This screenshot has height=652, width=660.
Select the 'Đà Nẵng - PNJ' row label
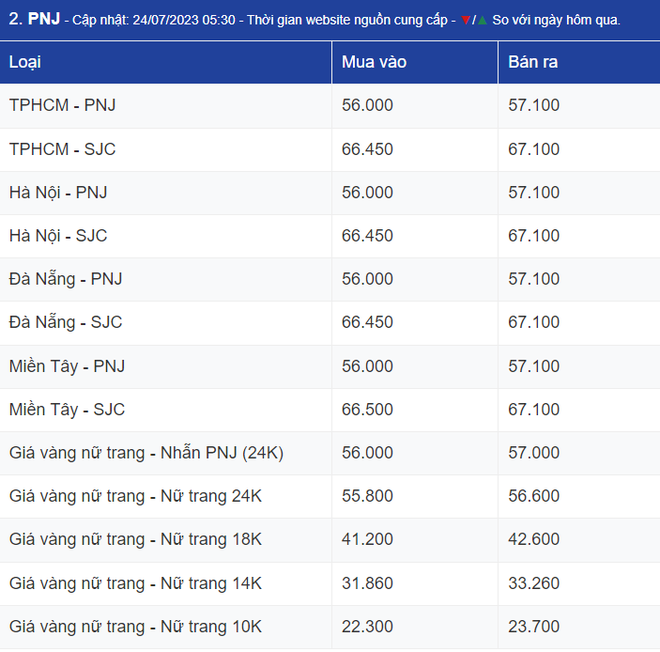point(66,279)
